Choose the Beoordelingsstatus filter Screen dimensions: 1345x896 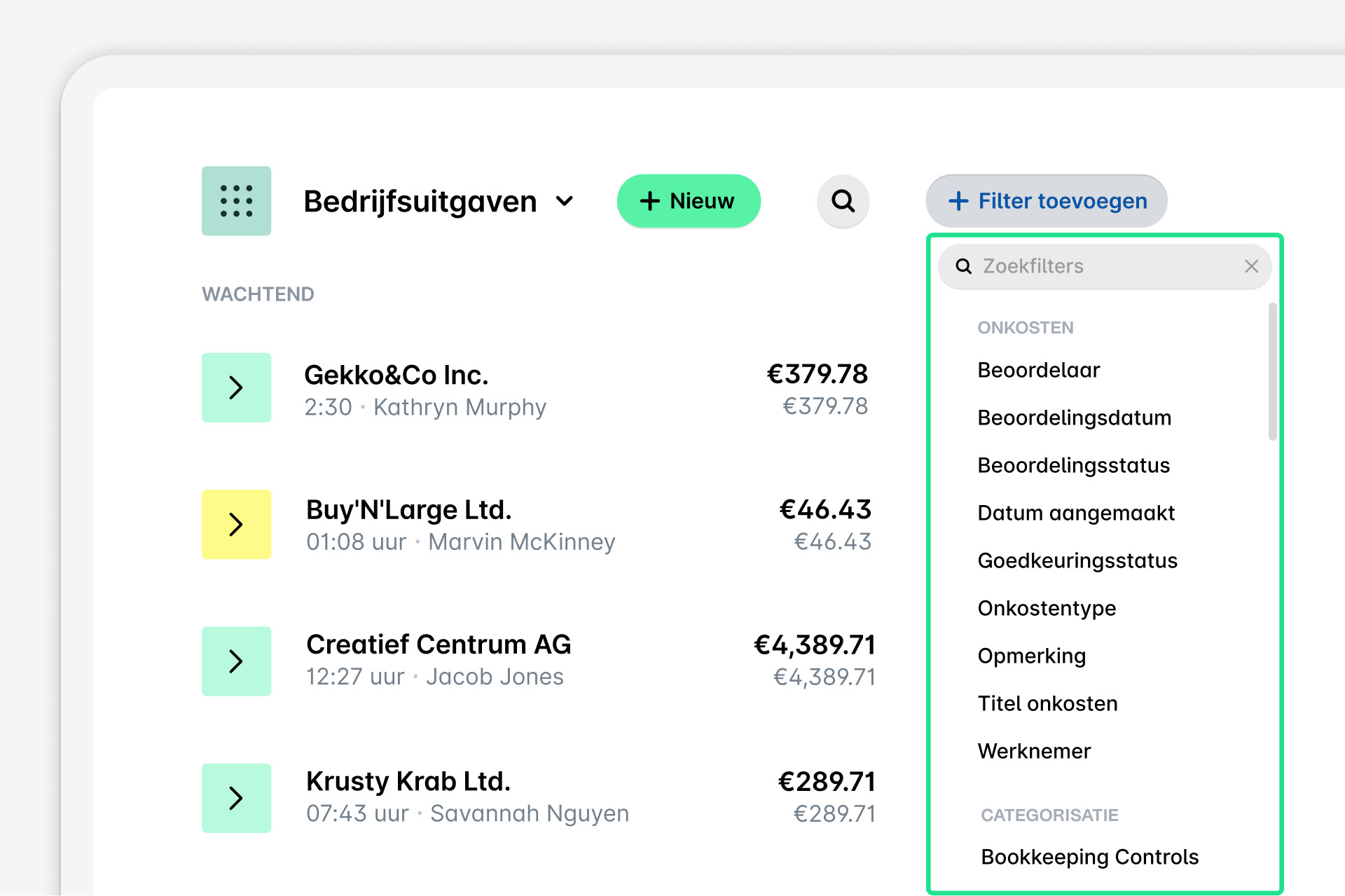[1073, 465]
